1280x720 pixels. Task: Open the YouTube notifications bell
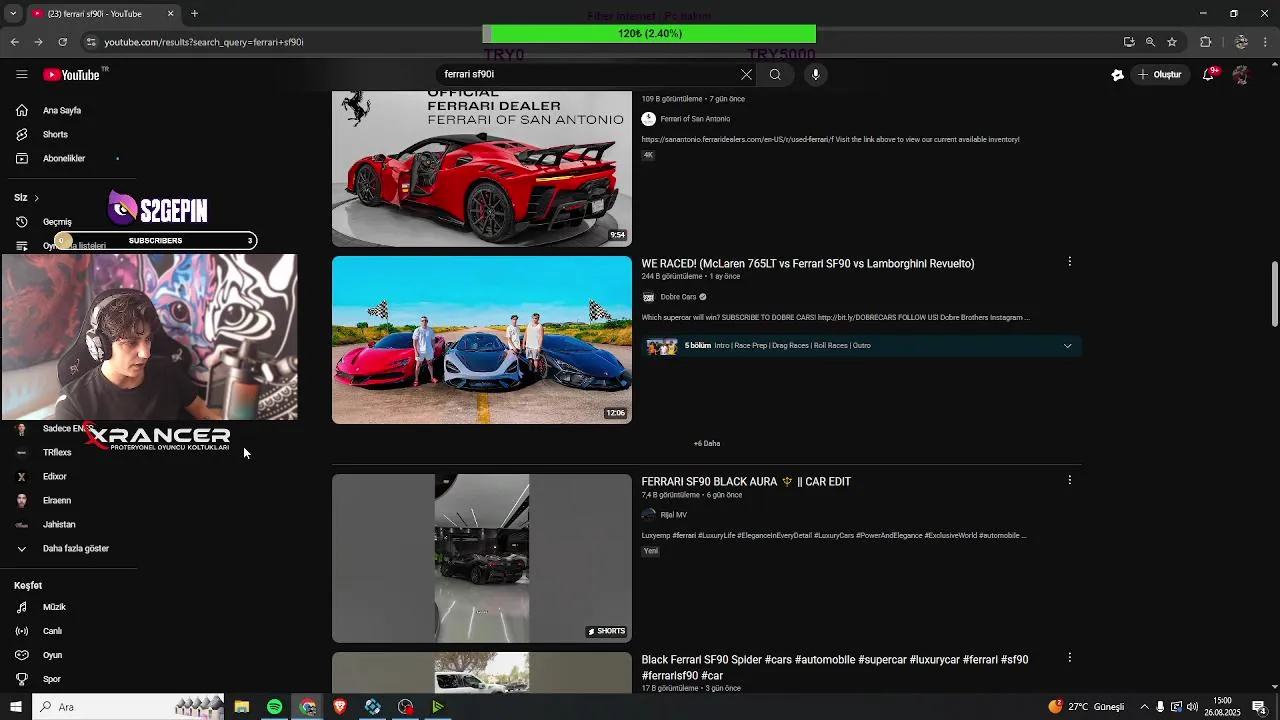(x=1208, y=75)
